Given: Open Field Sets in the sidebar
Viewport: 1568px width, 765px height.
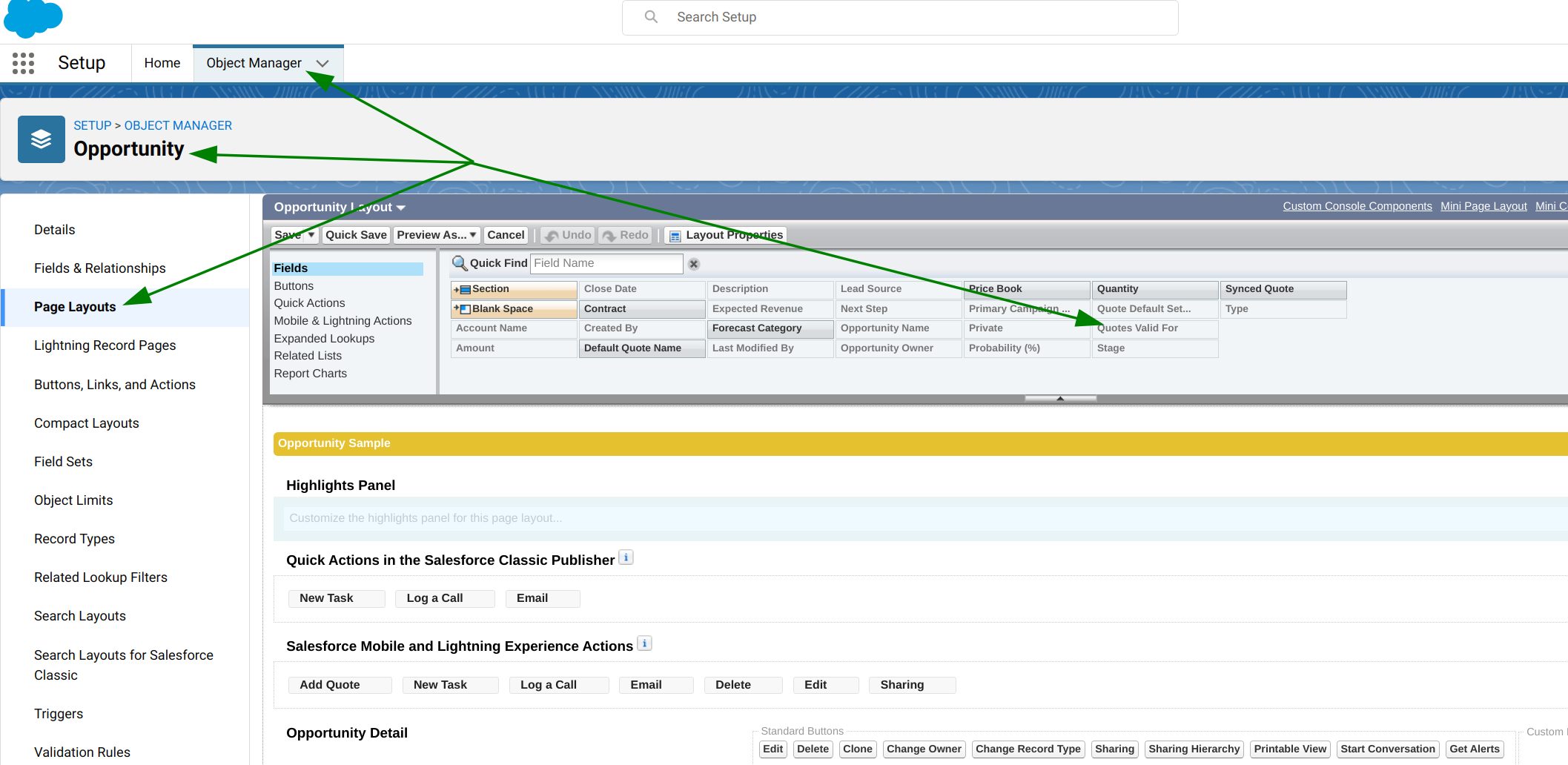Looking at the screenshot, I should coord(63,462).
